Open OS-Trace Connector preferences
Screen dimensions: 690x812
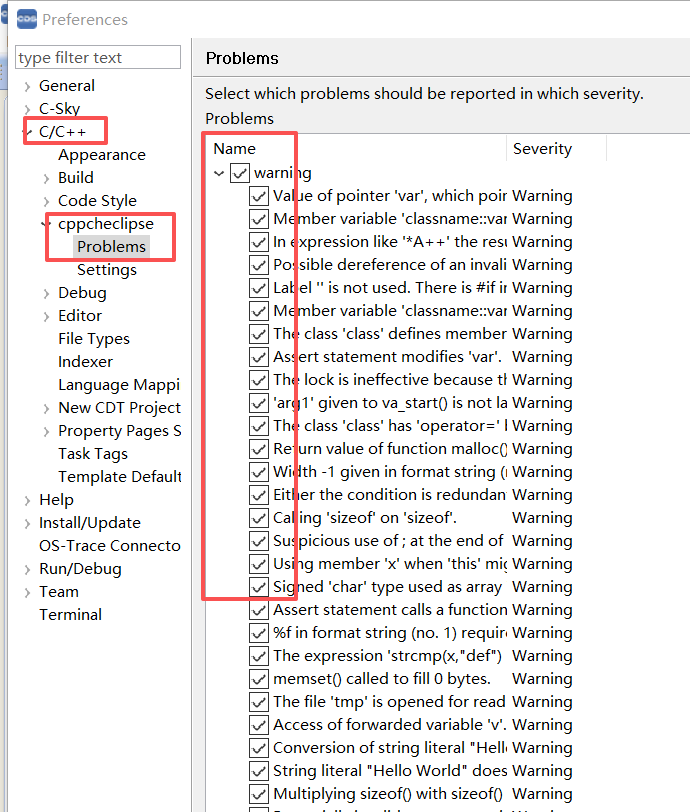coord(110,546)
